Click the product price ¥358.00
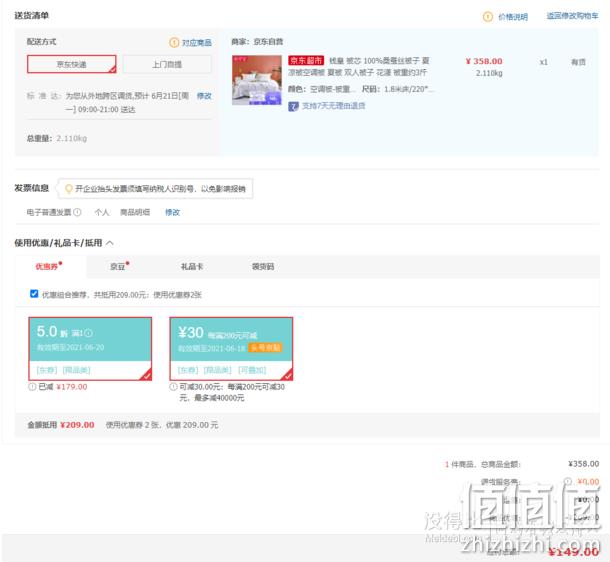The height and width of the screenshot is (562, 610). coord(484,61)
